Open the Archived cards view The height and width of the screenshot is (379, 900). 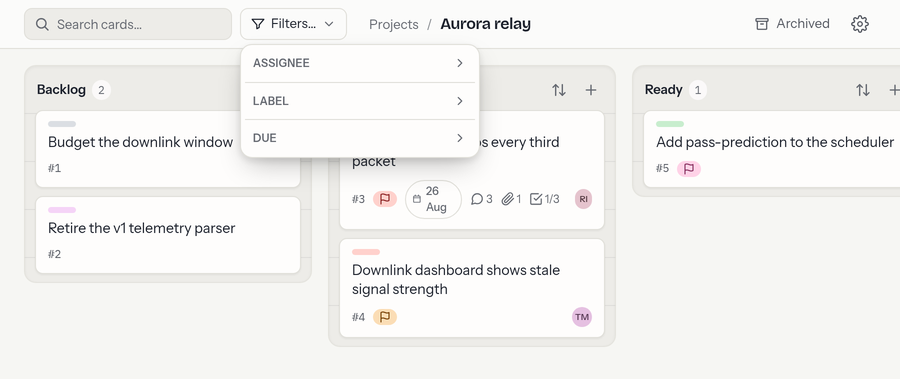(792, 24)
